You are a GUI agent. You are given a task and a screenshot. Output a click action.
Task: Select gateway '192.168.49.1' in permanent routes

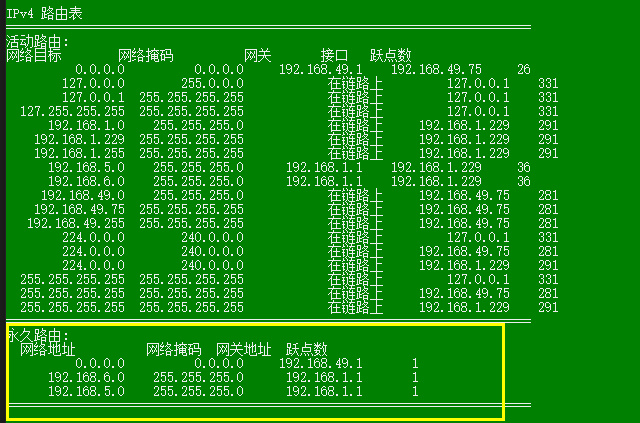click(x=321, y=363)
